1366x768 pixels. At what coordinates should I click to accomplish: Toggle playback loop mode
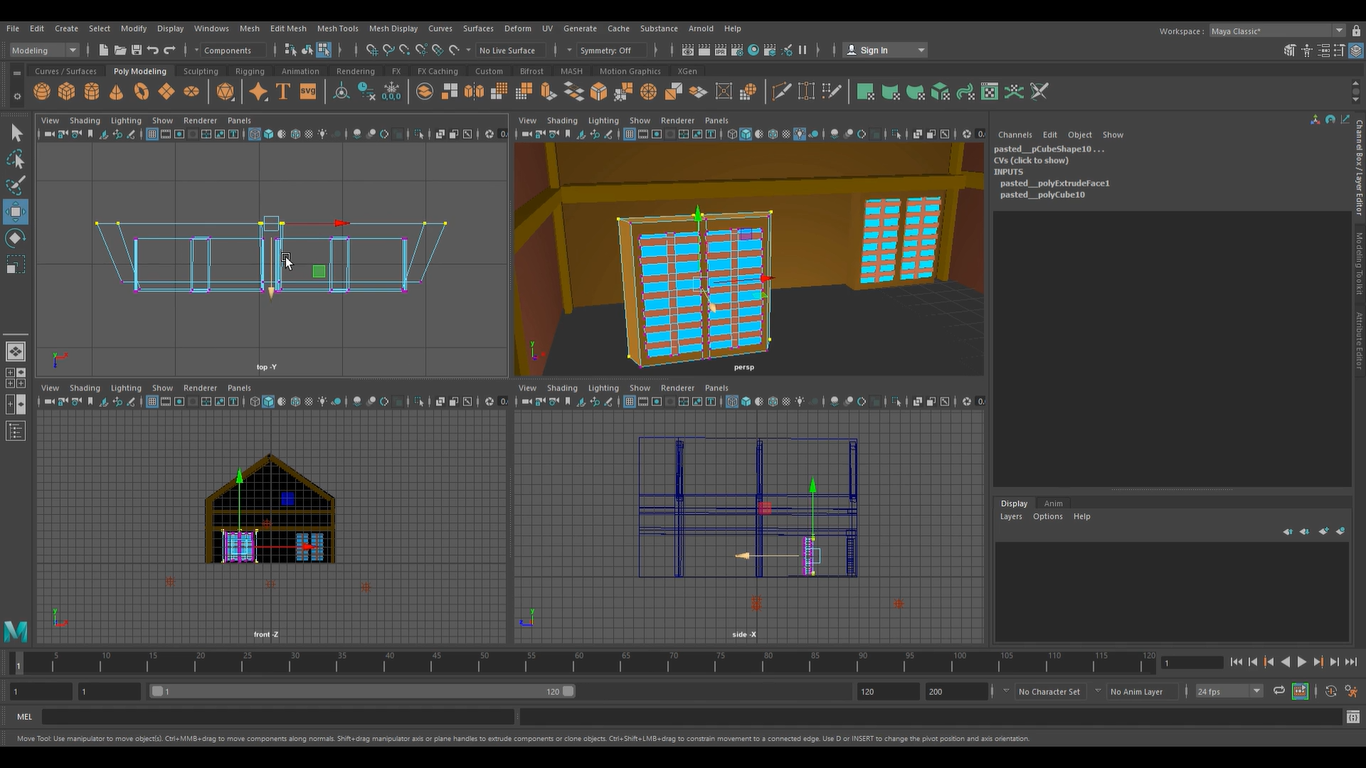1279,691
